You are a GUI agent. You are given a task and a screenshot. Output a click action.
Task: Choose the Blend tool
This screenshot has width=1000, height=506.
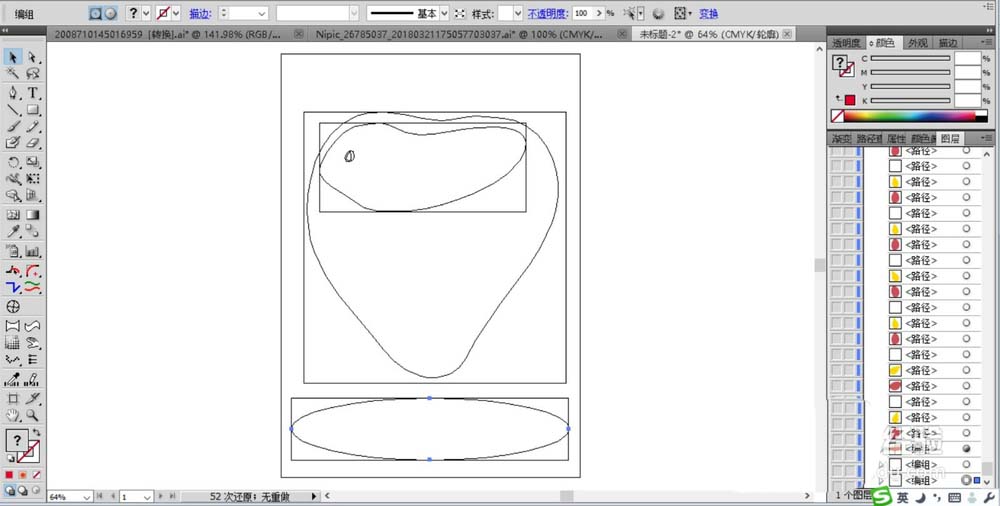coord(33,232)
